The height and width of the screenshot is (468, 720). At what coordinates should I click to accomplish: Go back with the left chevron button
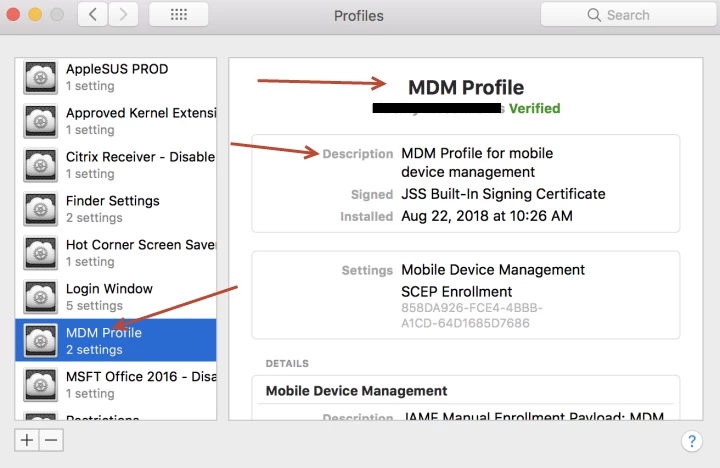pyautogui.click(x=93, y=14)
